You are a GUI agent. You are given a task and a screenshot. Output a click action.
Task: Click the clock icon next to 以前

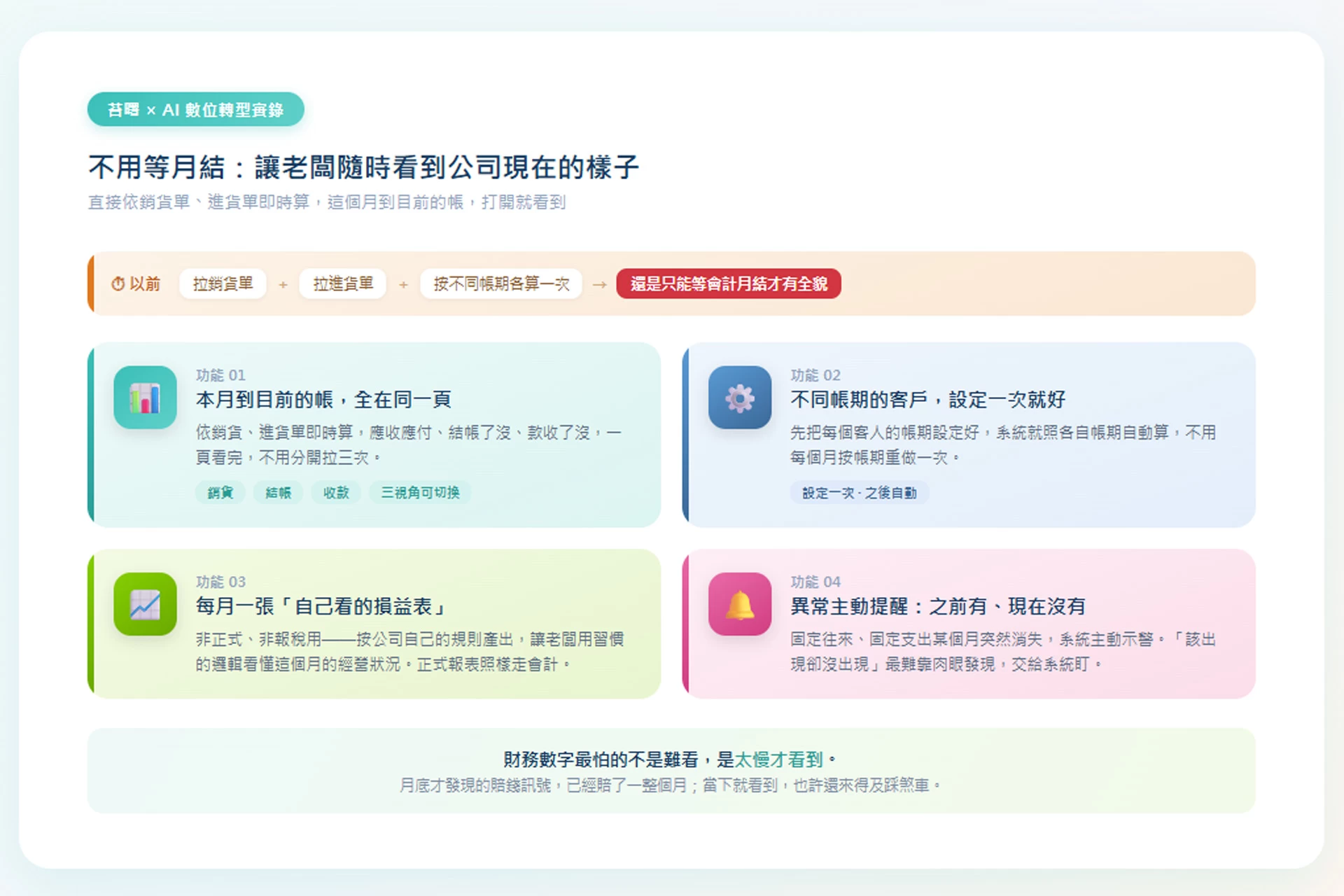click(118, 283)
